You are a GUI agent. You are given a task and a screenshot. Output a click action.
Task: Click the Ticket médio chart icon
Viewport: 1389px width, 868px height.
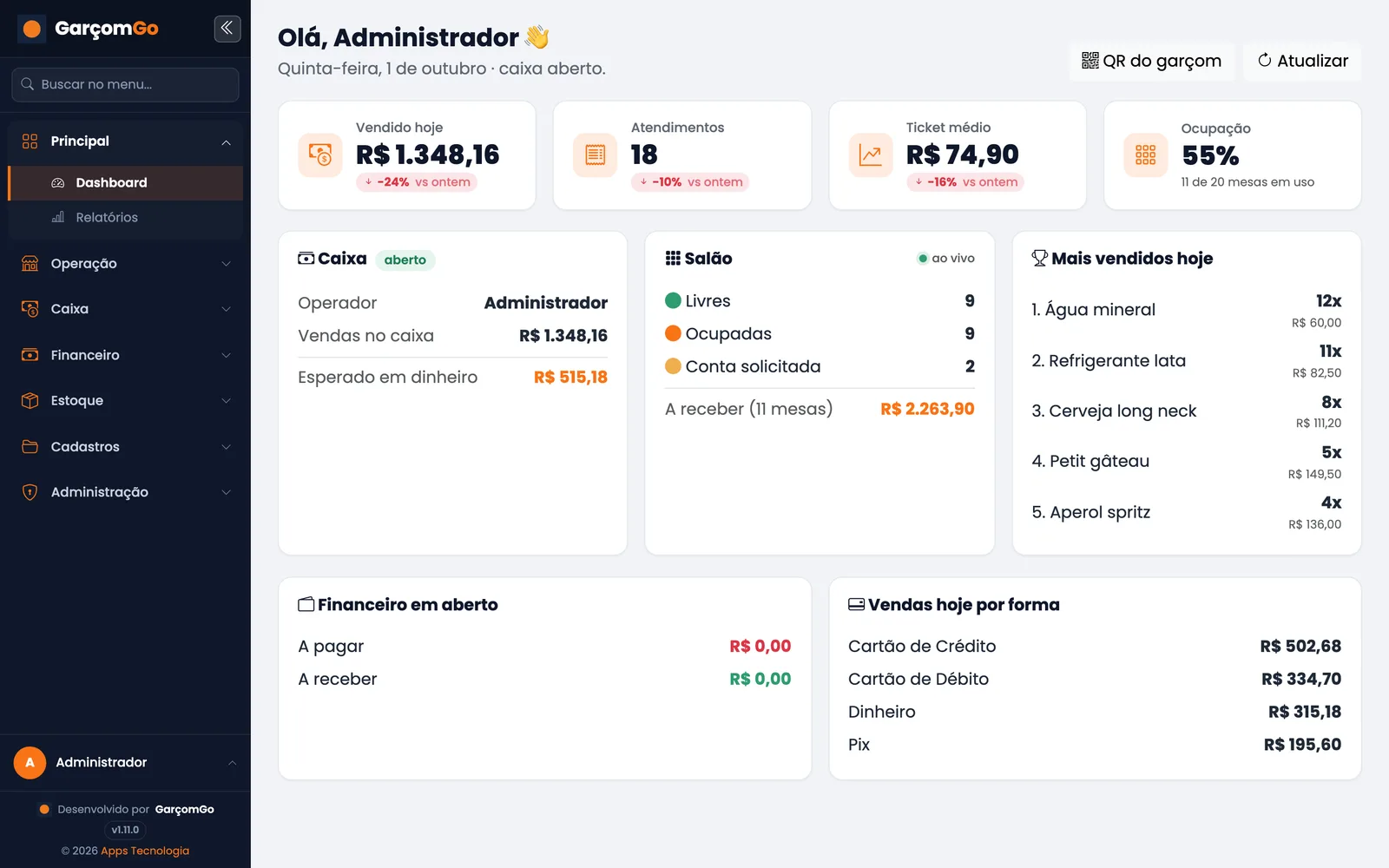tap(870, 155)
